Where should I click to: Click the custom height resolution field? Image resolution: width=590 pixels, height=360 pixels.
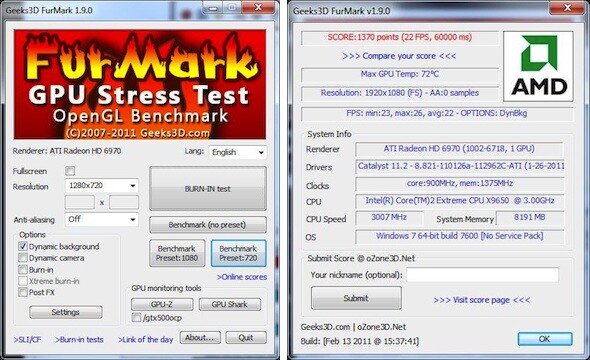coord(124,202)
